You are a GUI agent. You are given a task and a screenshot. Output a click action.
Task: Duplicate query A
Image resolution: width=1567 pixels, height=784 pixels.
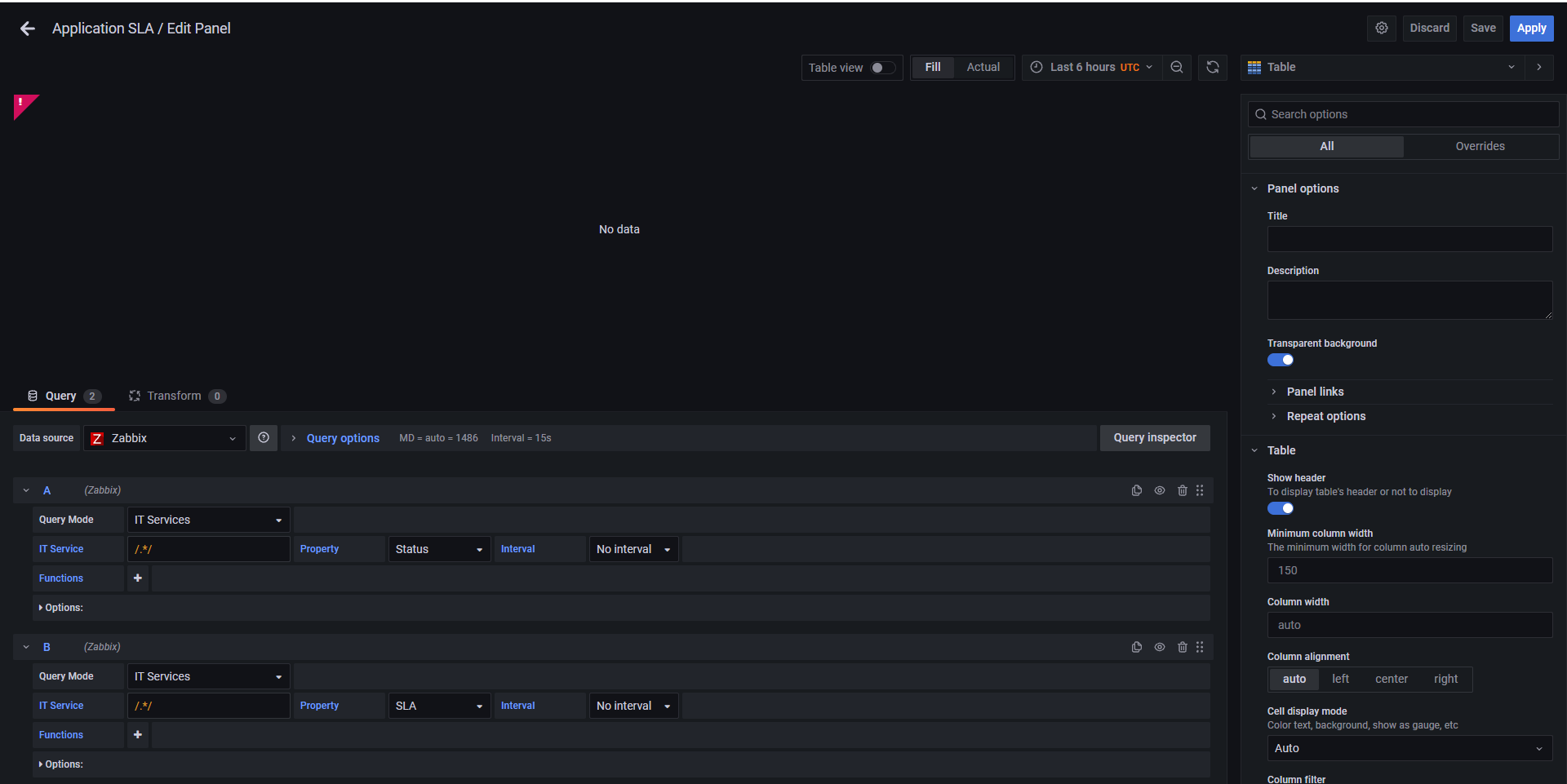click(x=1136, y=490)
